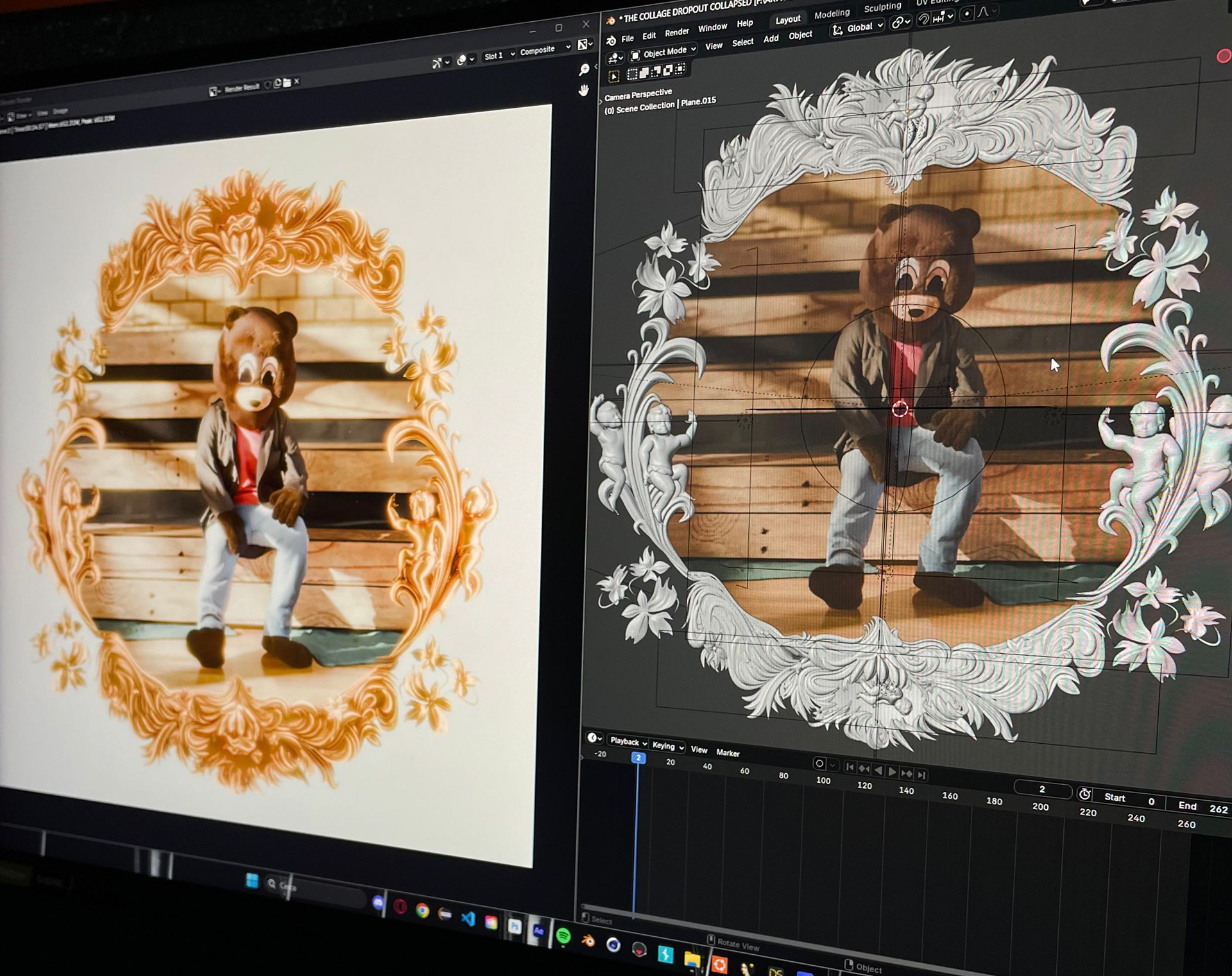
Task: Open the Window menu in Blender
Action: (x=712, y=28)
